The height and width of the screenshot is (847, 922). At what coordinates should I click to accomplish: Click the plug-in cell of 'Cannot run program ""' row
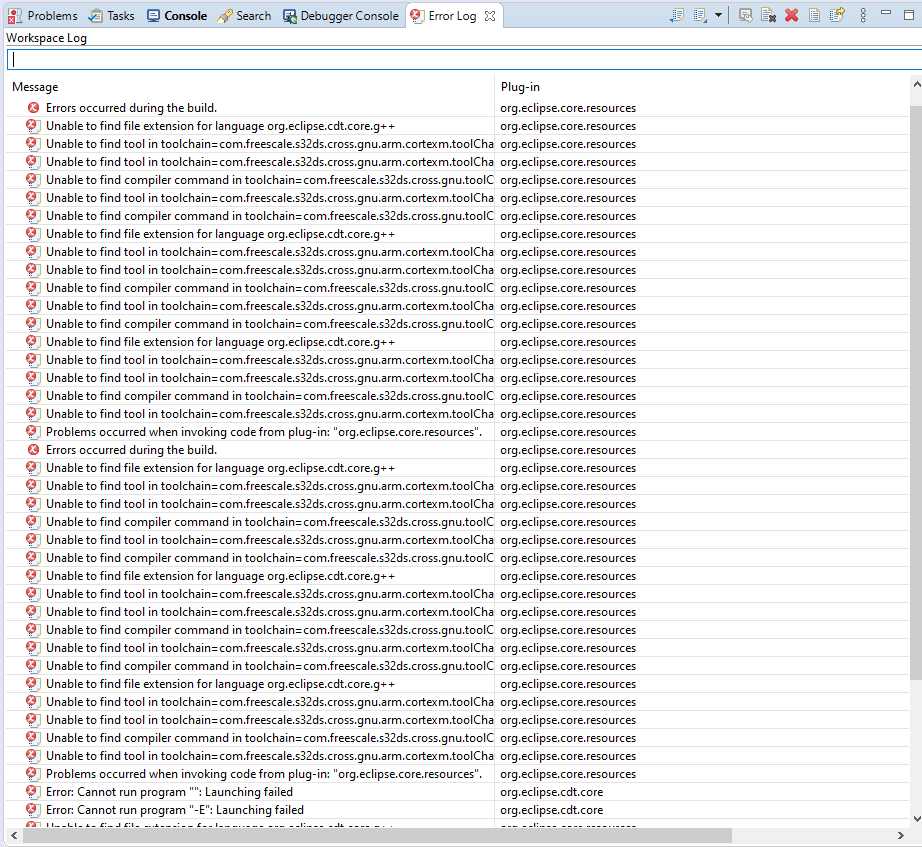(x=703, y=792)
